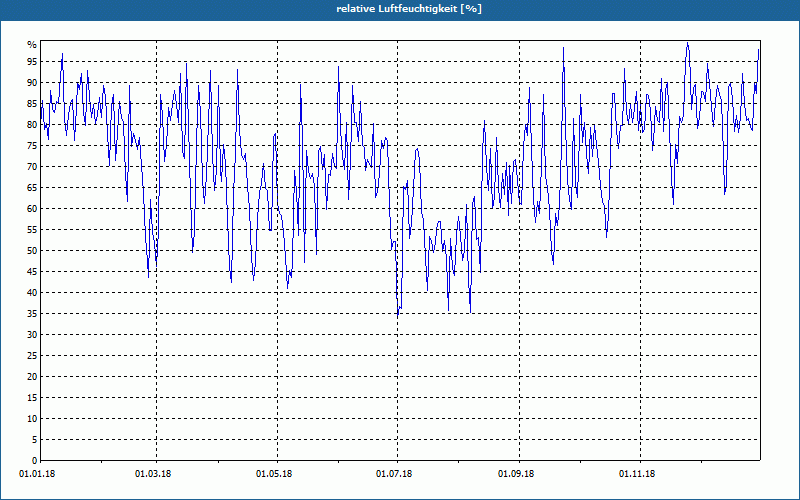Click the 01.11.18 date label
The image size is (800, 500).
tap(637, 474)
